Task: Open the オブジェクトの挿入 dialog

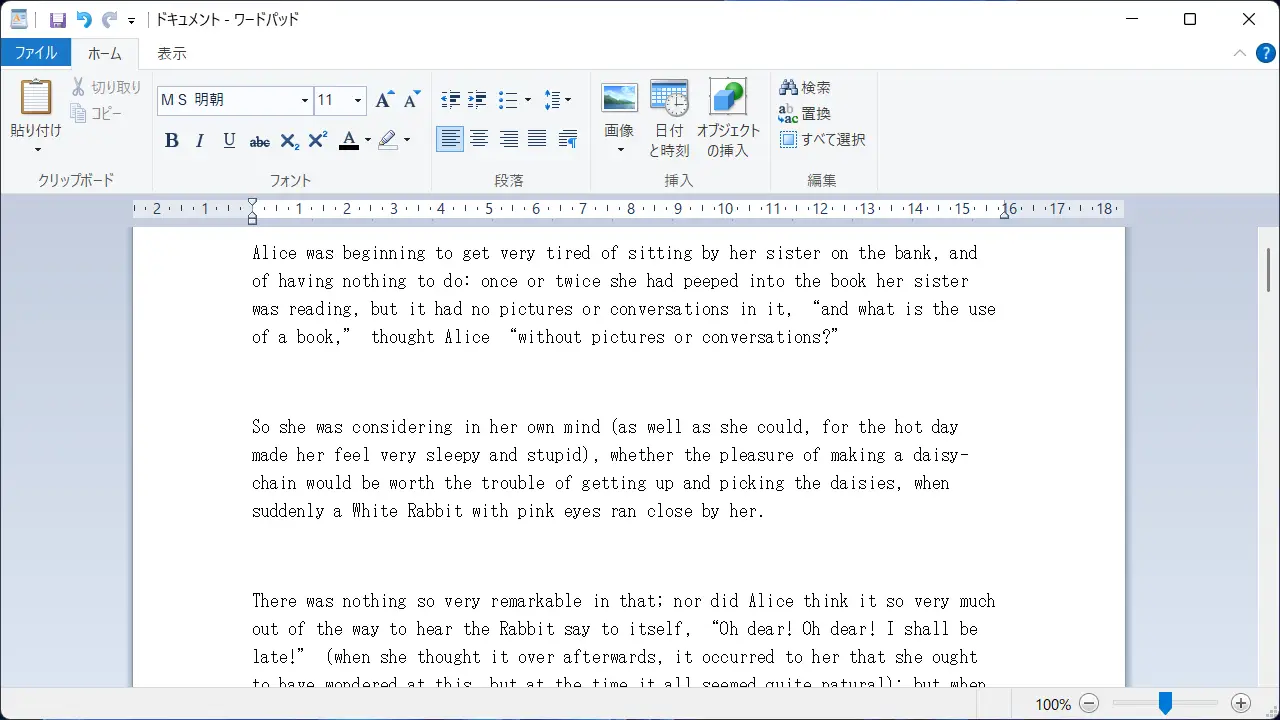Action: [x=728, y=119]
